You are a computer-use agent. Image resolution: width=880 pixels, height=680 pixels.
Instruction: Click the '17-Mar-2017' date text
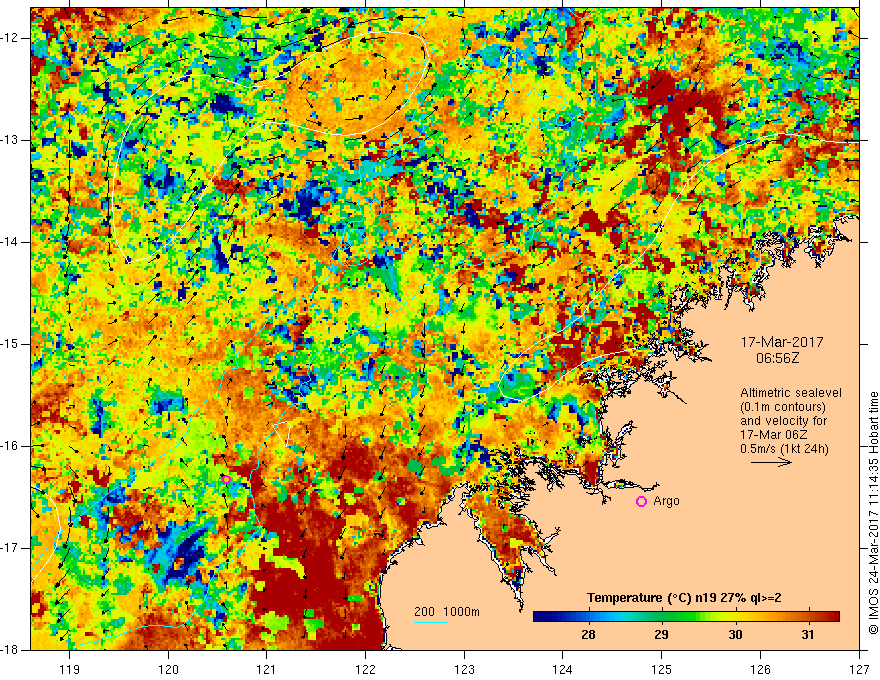coord(782,342)
